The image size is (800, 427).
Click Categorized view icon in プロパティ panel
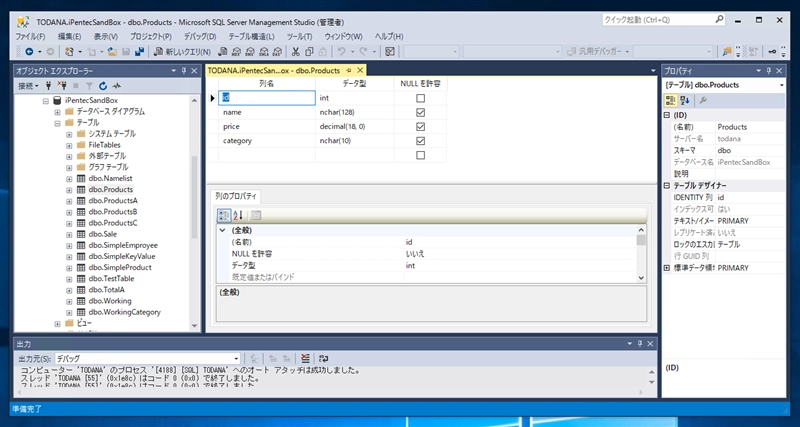click(x=670, y=101)
